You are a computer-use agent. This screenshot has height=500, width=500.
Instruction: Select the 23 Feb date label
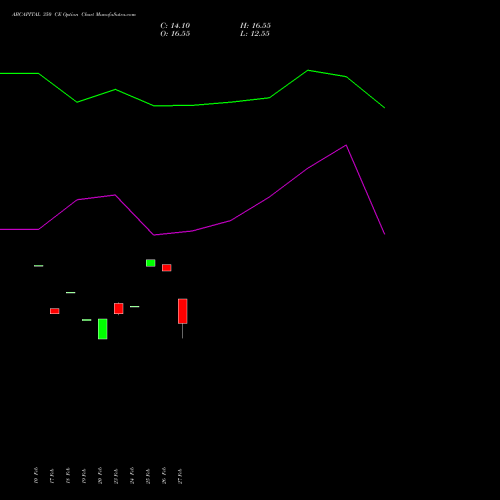click(116, 475)
